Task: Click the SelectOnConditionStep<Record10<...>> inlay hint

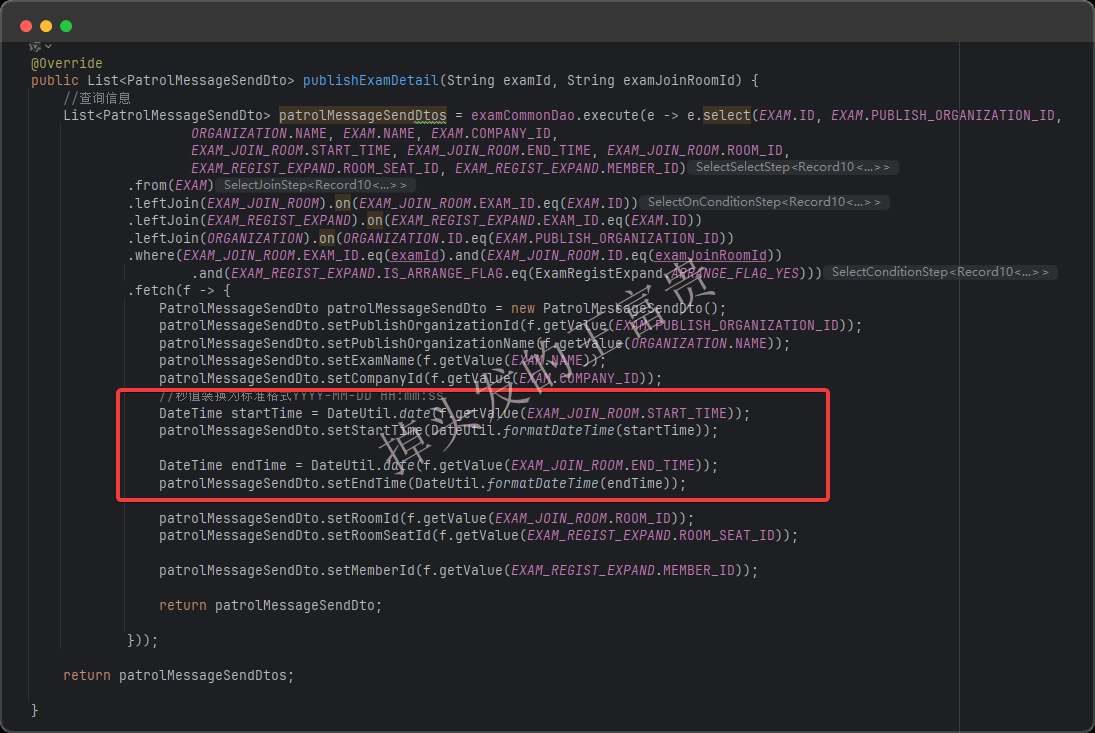Action: pyautogui.click(x=764, y=202)
